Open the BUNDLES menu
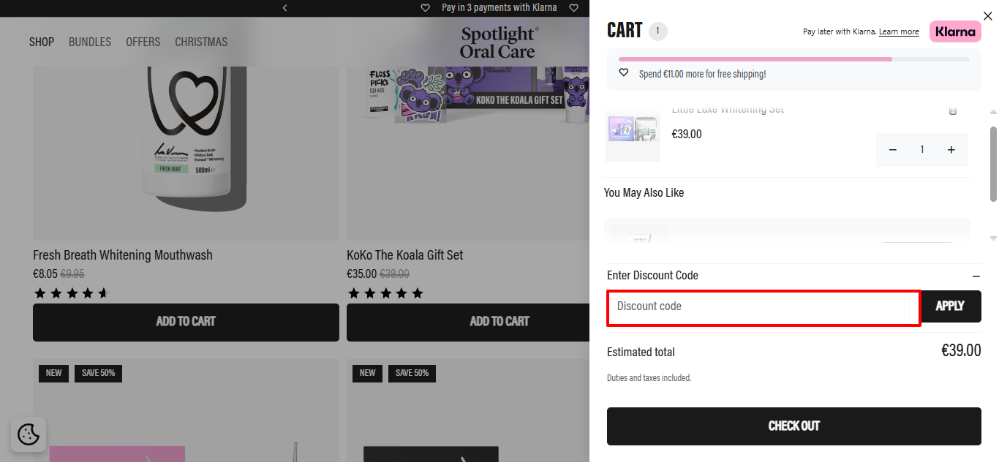This screenshot has height=462, width=999. point(90,42)
